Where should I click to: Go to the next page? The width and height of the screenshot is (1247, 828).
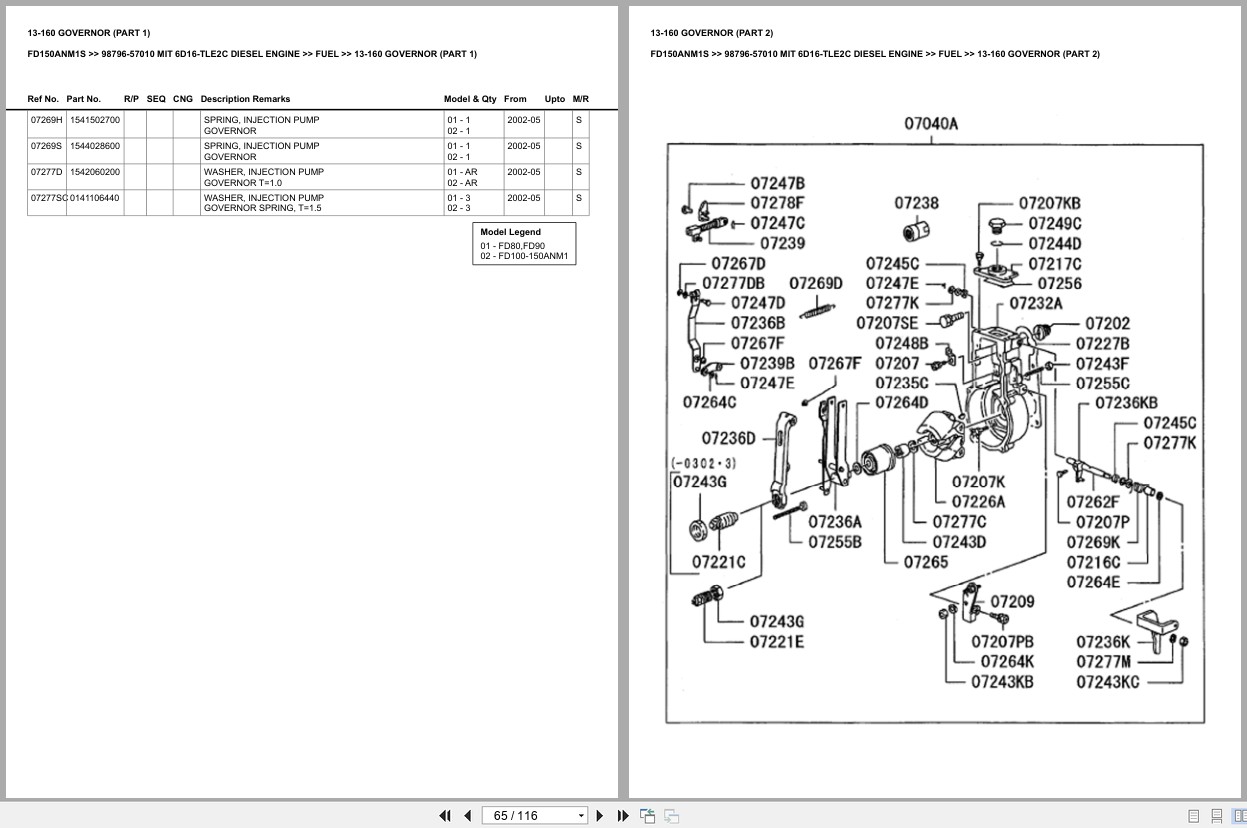click(x=600, y=816)
